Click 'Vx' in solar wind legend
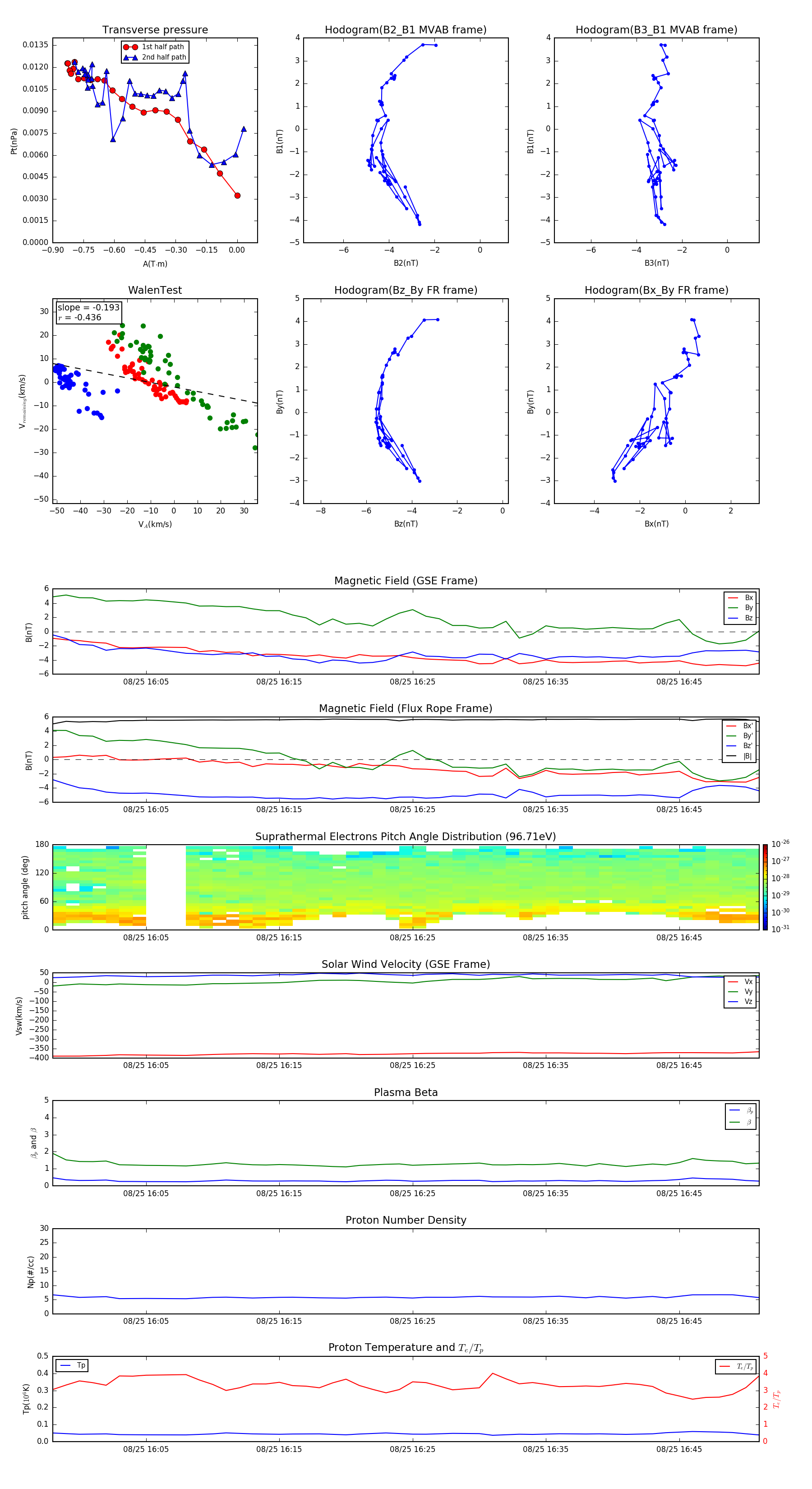 (x=741, y=981)
